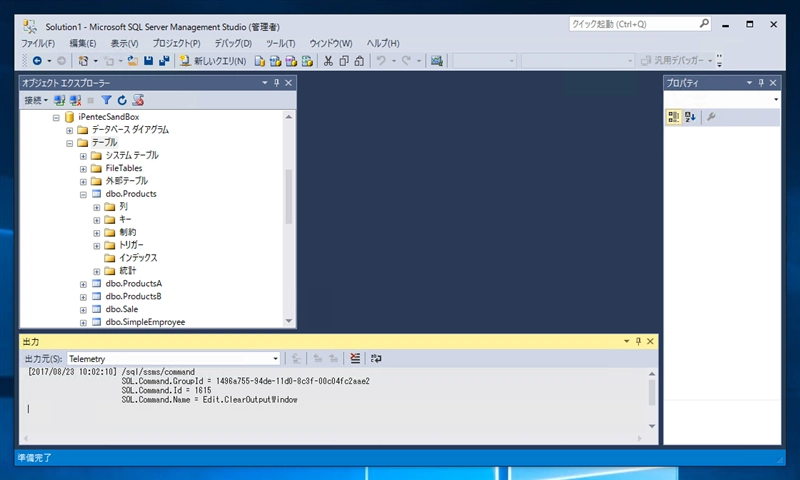Expand the 統計 folder

[96, 272]
